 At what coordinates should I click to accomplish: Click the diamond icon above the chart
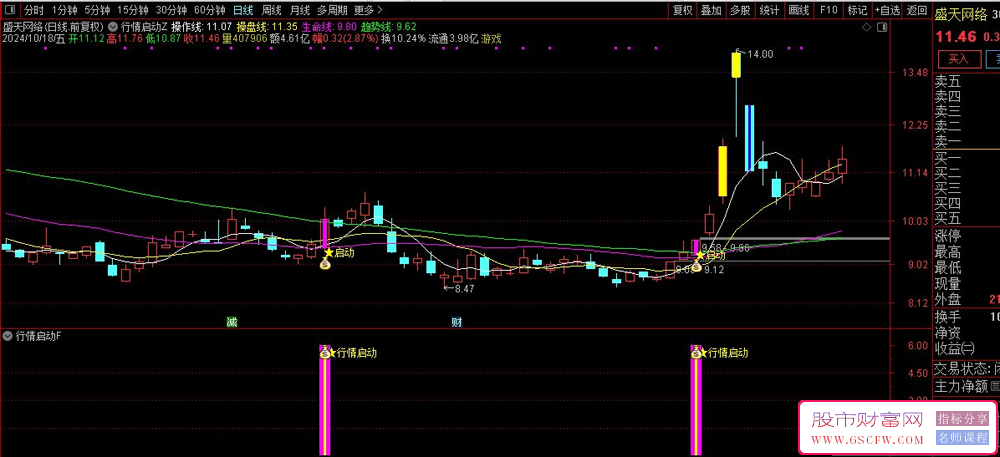866,27
